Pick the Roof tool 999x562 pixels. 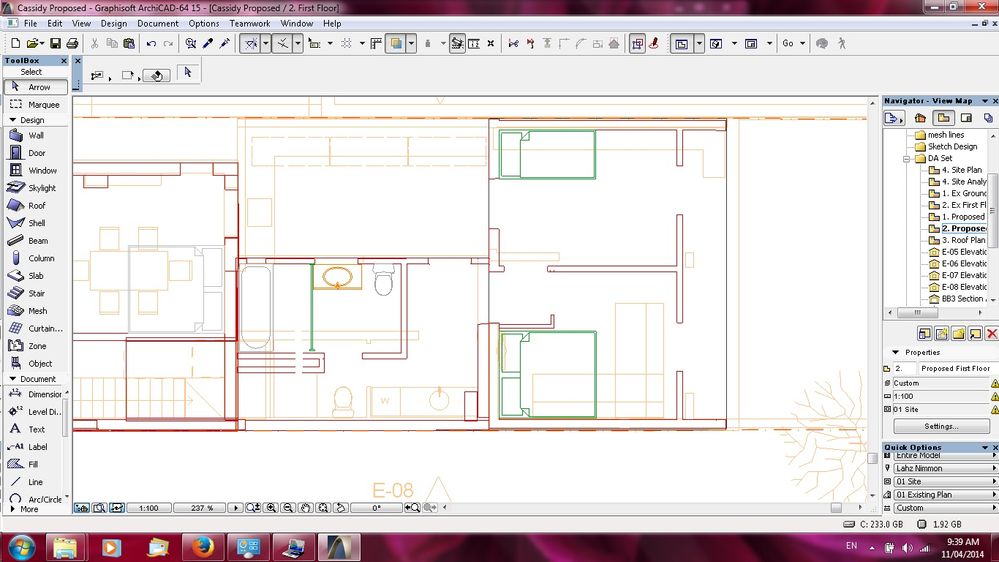point(35,205)
